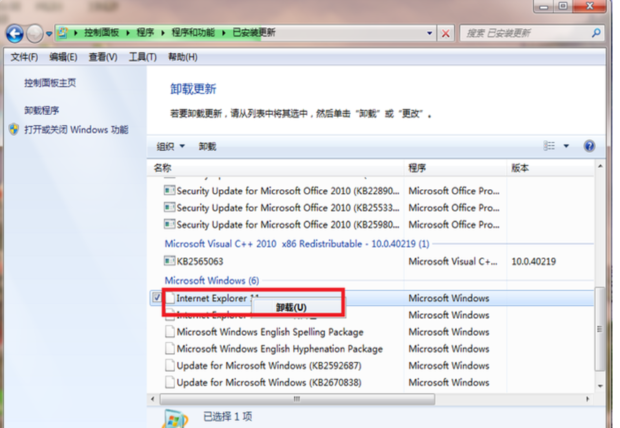Sort by the 名称 column header

tap(276, 168)
